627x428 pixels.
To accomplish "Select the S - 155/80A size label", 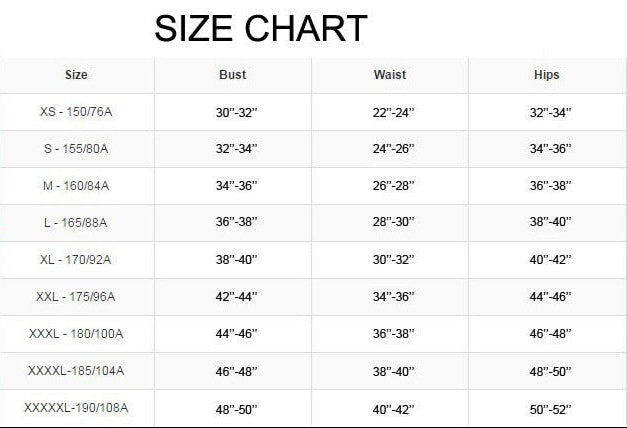I will click(x=76, y=148).
